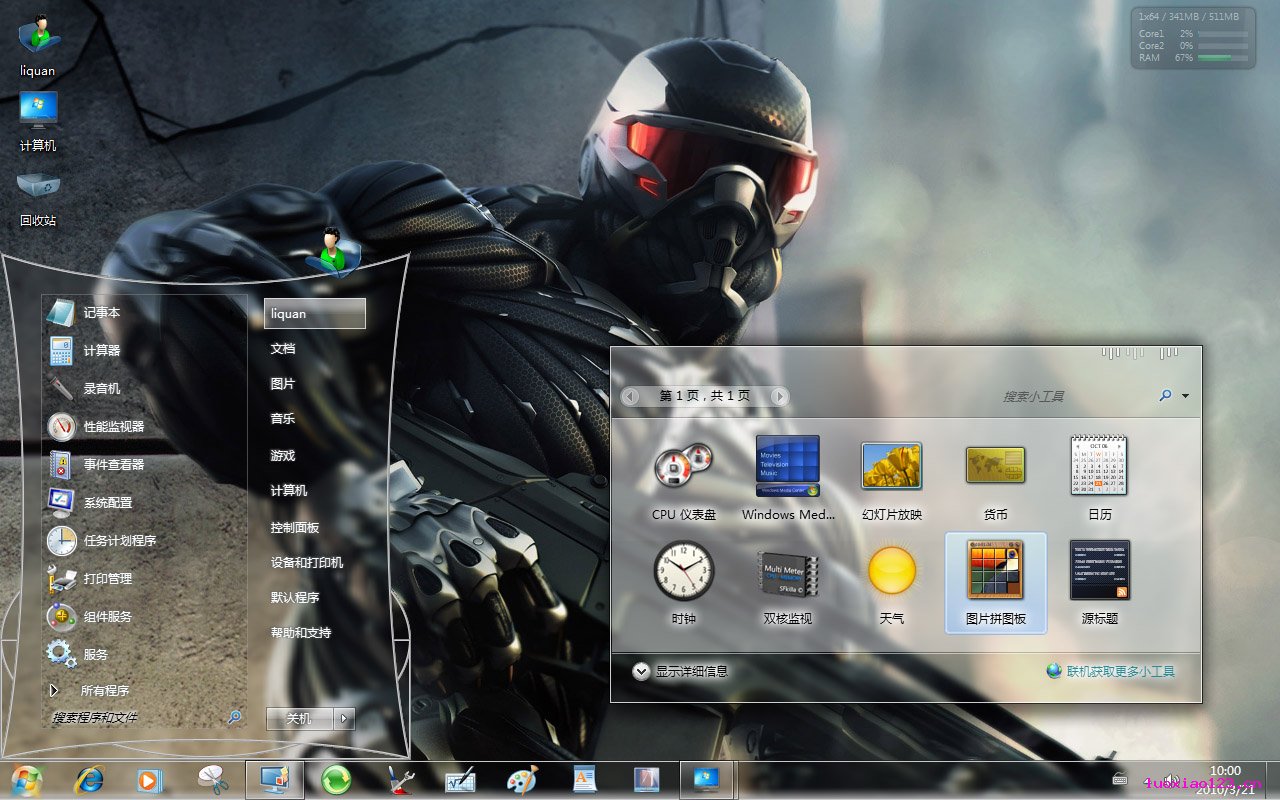
Task: Choose the 双核监视 Multi Meter gadget
Action: tap(788, 585)
